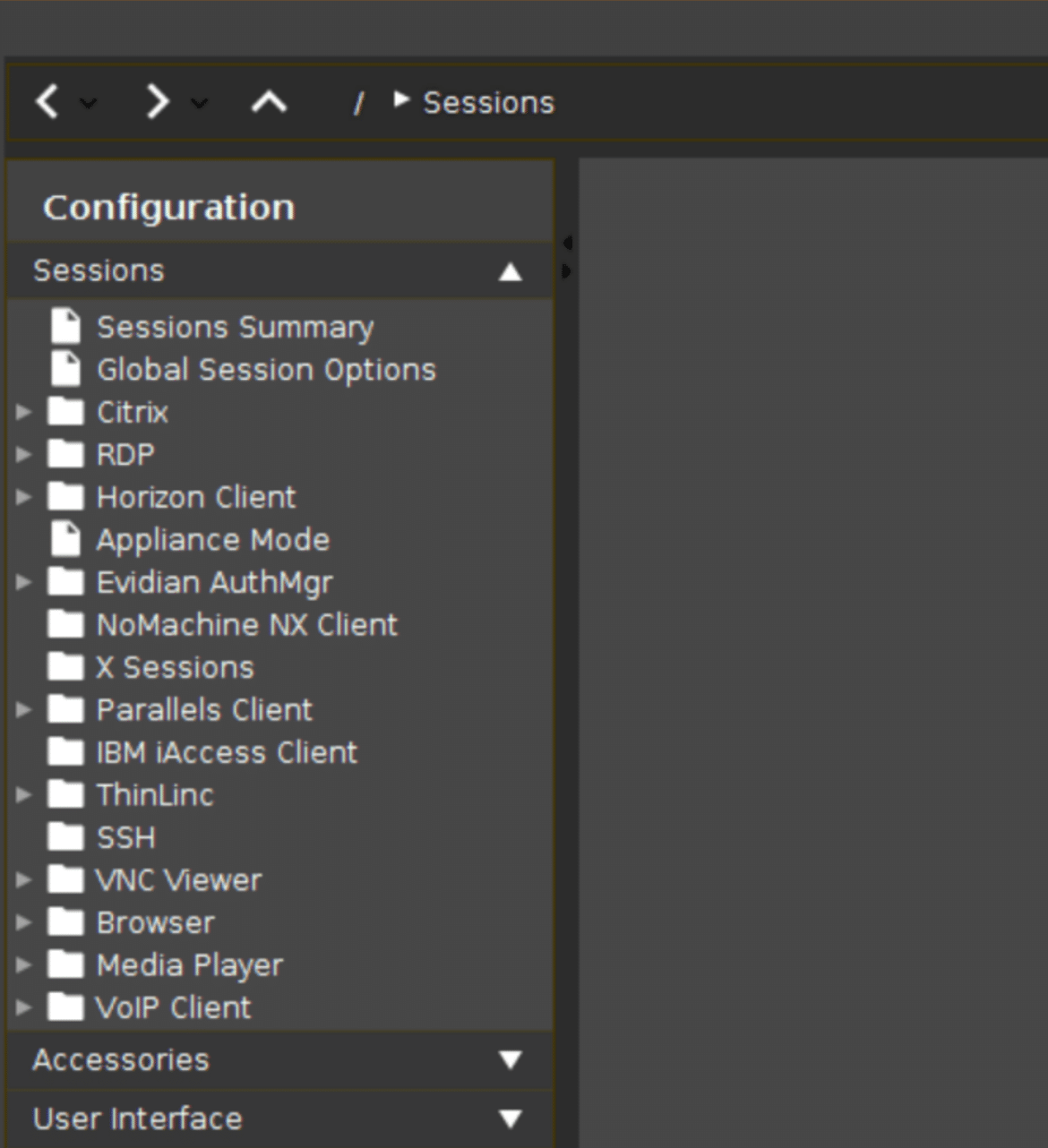Select the RDP folder icon

(x=65, y=453)
